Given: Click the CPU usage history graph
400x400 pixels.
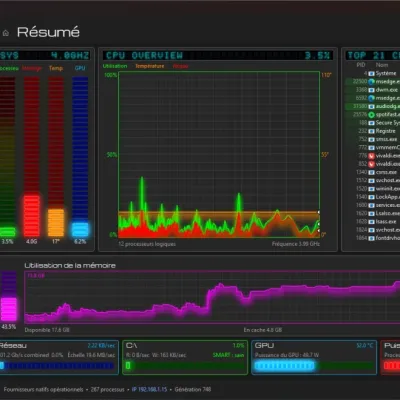Looking at the screenshot, I should (219, 154).
